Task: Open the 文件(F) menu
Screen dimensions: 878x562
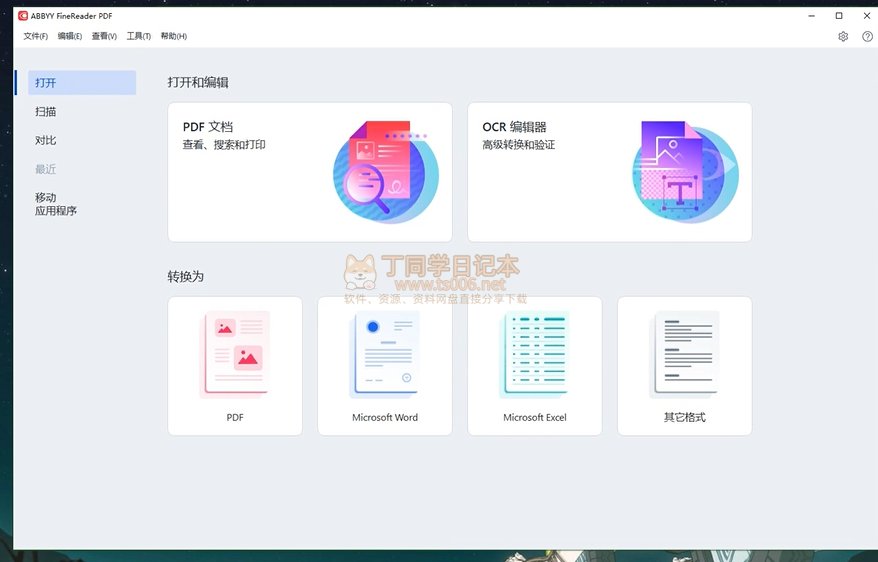Action: point(35,36)
